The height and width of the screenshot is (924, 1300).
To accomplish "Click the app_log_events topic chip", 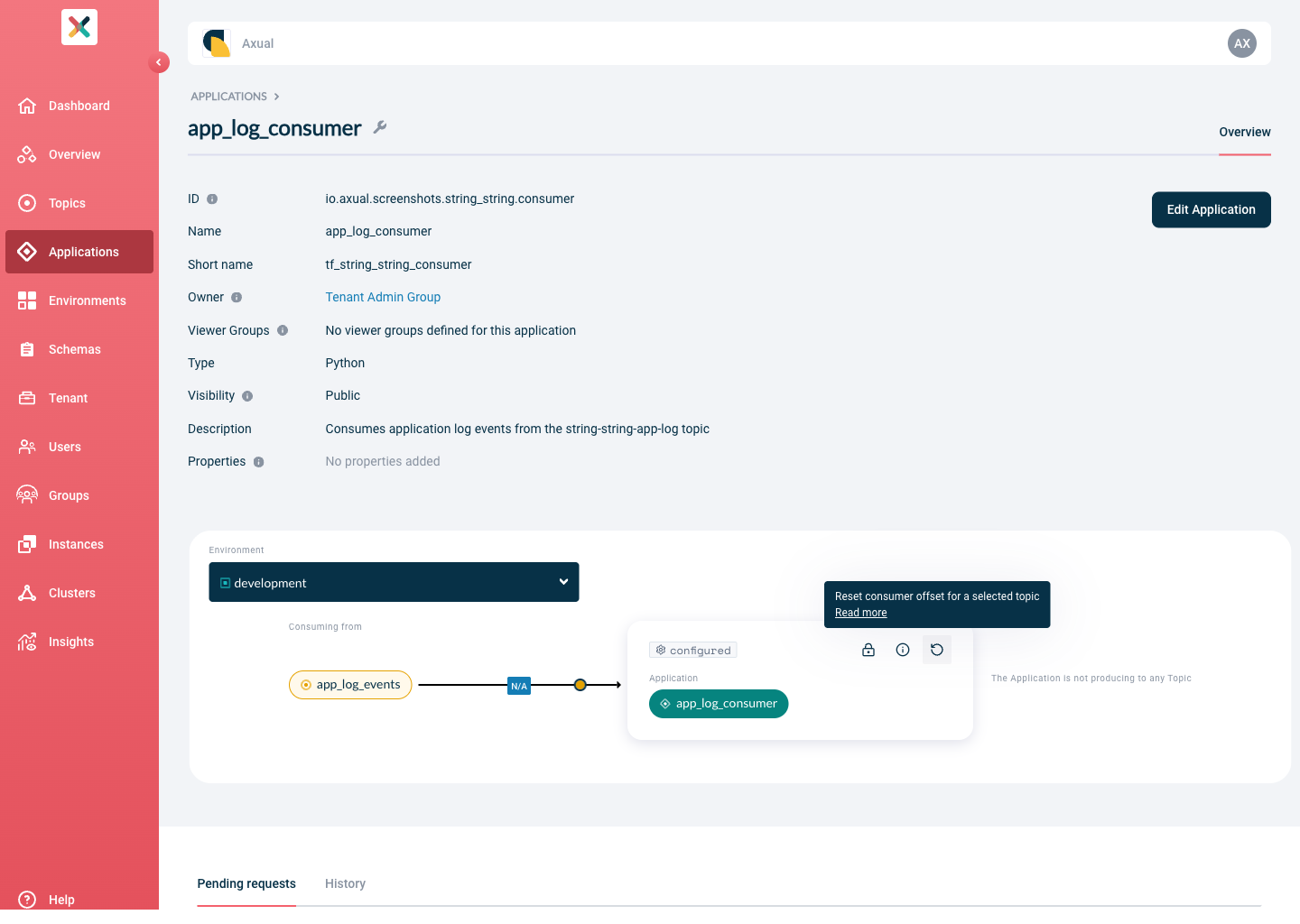I will pos(350,685).
